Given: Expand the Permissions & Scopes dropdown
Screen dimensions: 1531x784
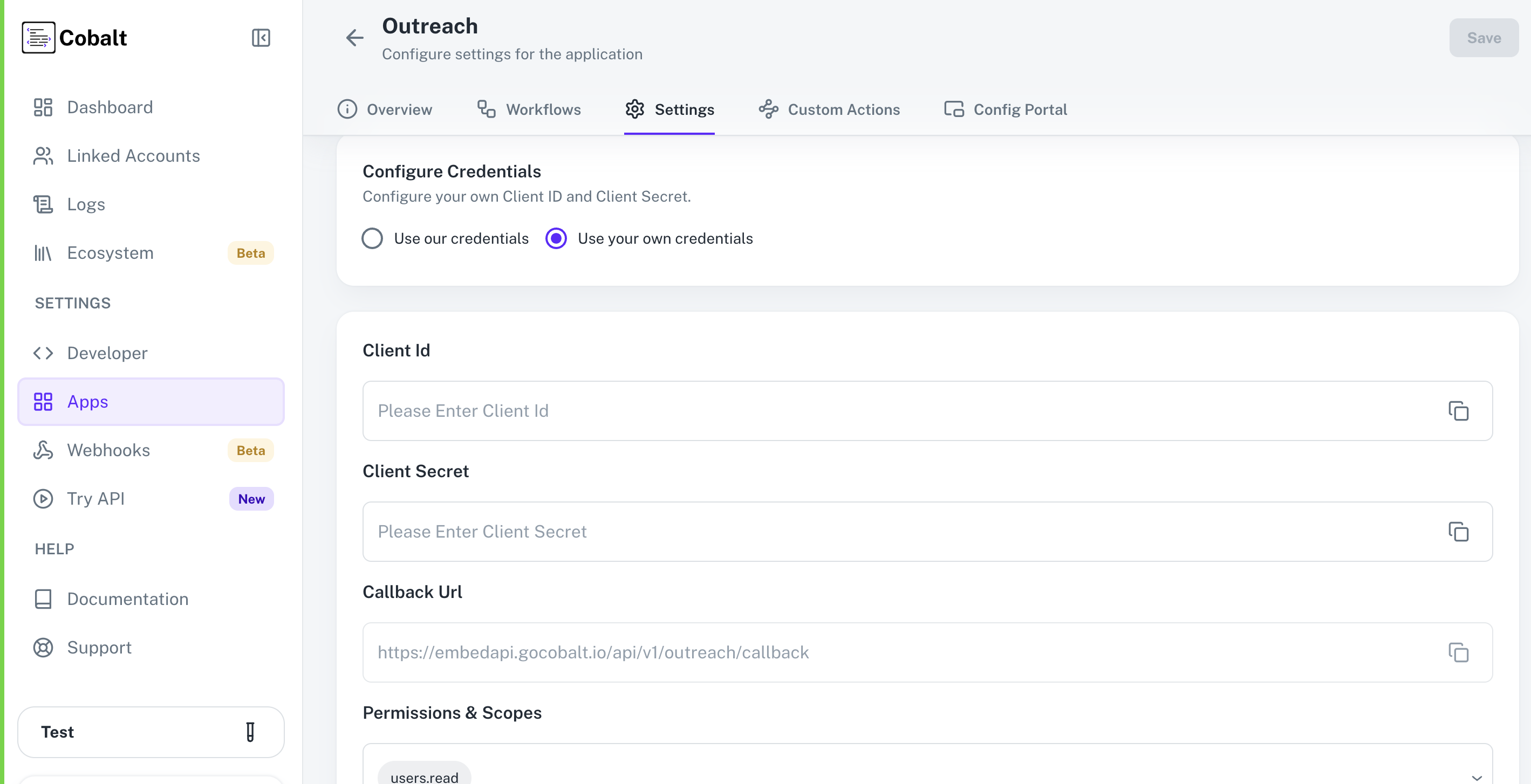Looking at the screenshot, I should (x=1477, y=776).
